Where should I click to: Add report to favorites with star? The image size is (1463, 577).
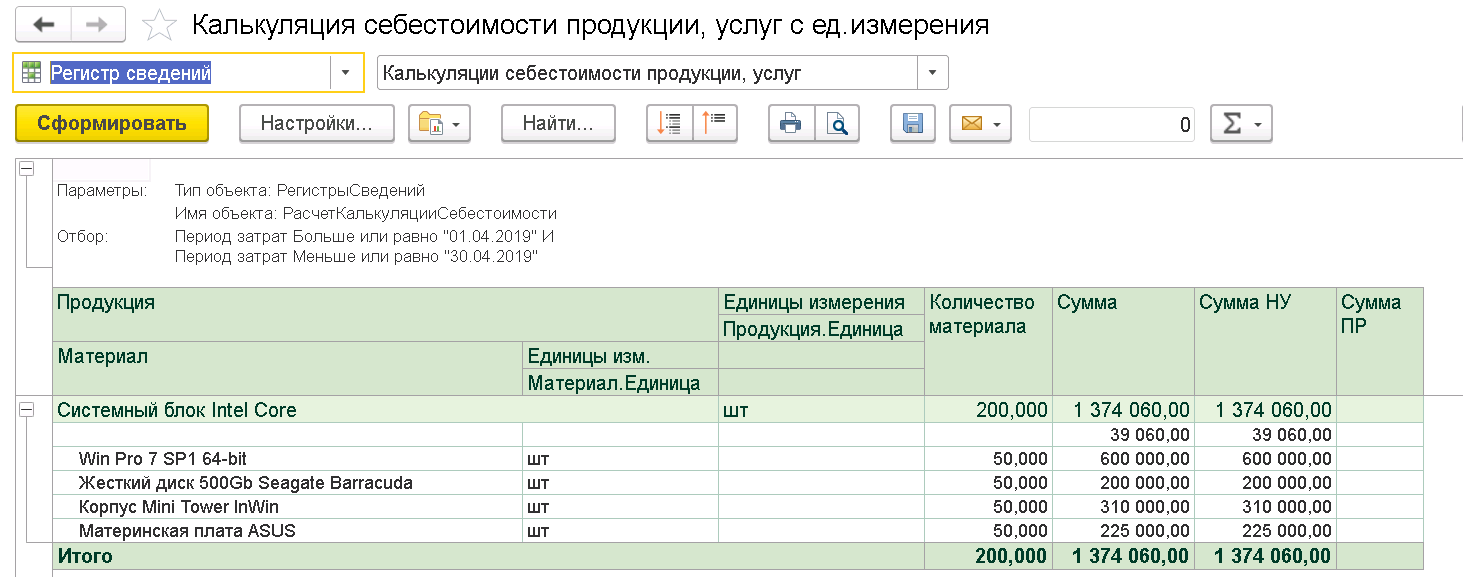(159, 24)
